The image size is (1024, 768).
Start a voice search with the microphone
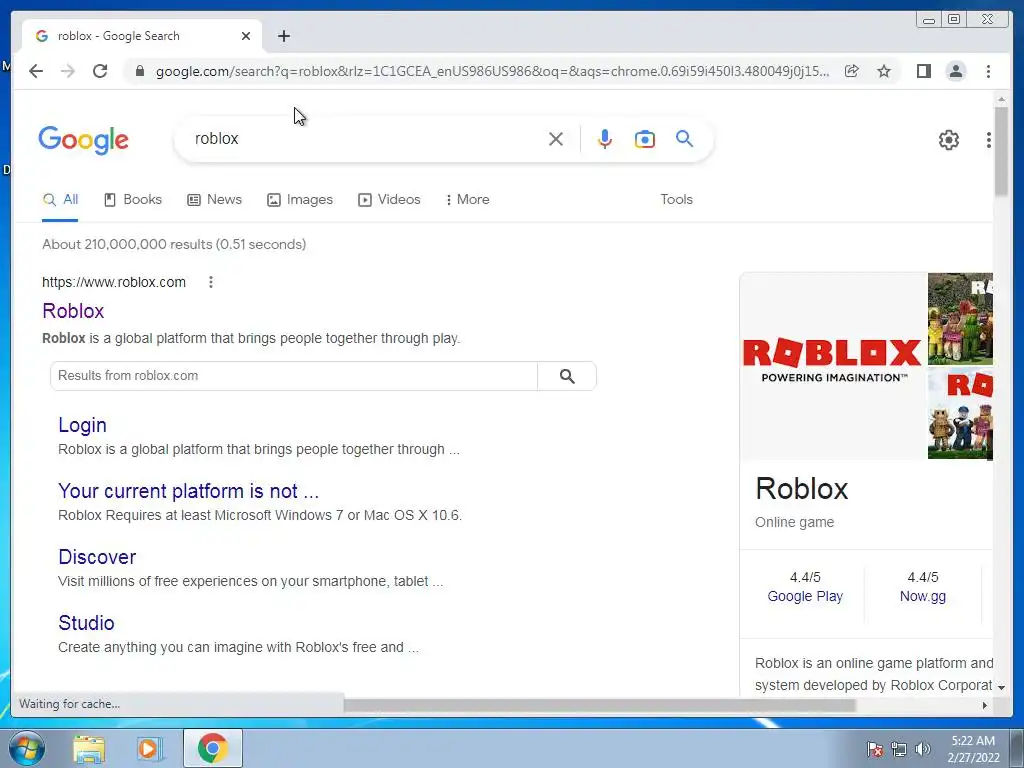click(x=605, y=139)
